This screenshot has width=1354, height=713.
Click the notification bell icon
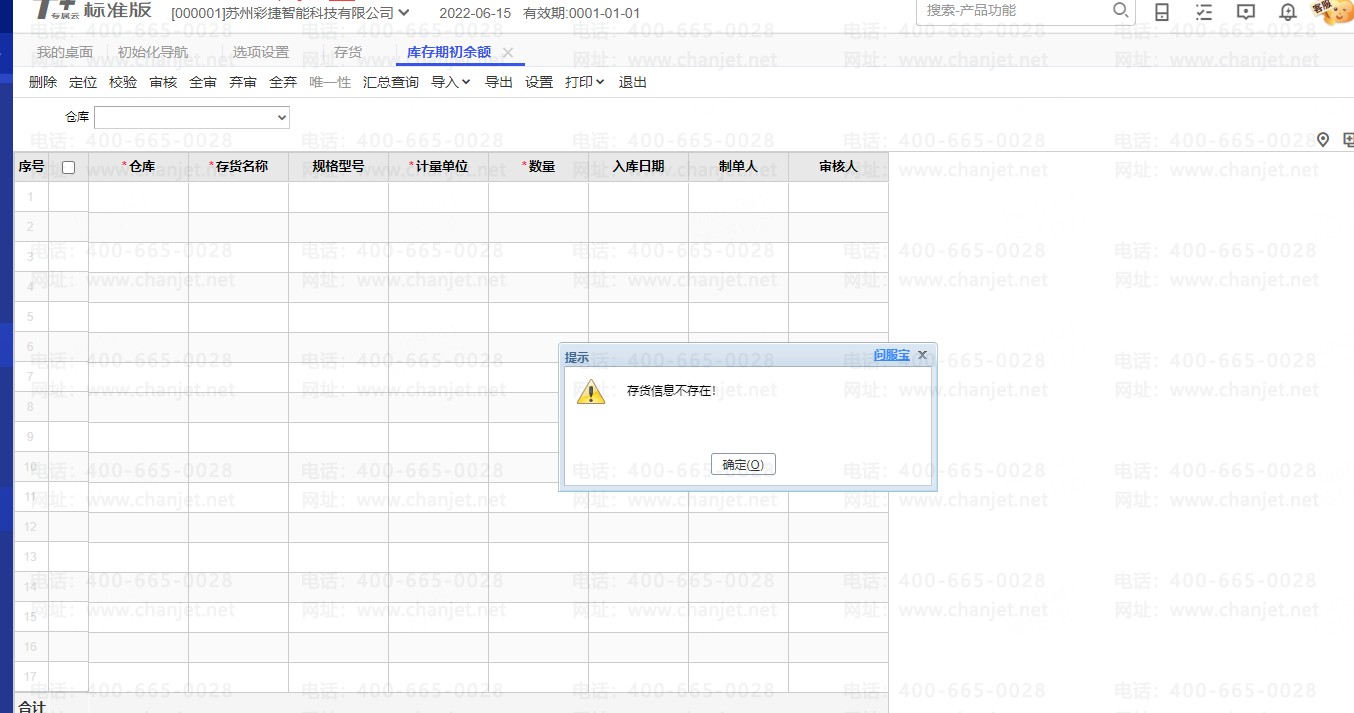1288,12
